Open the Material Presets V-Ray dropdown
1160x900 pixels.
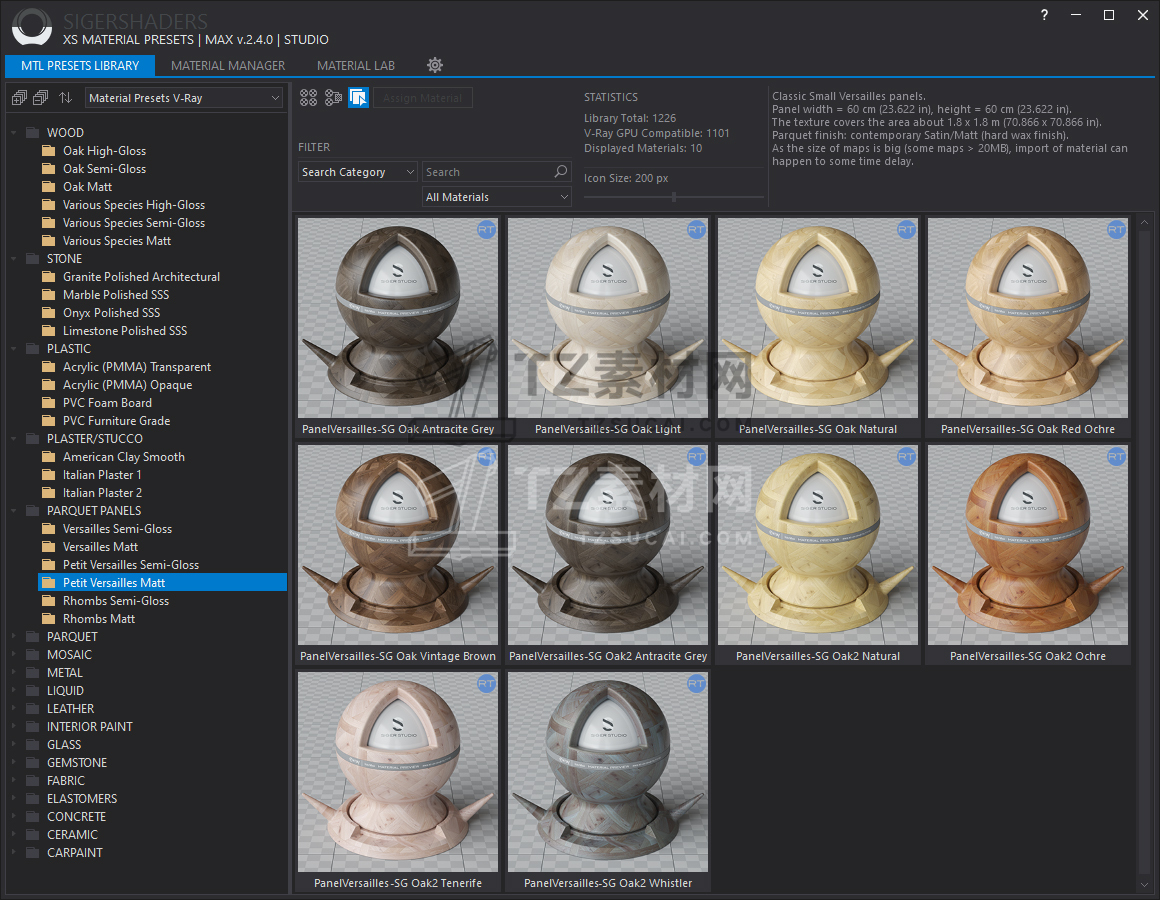[x=183, y=98]
